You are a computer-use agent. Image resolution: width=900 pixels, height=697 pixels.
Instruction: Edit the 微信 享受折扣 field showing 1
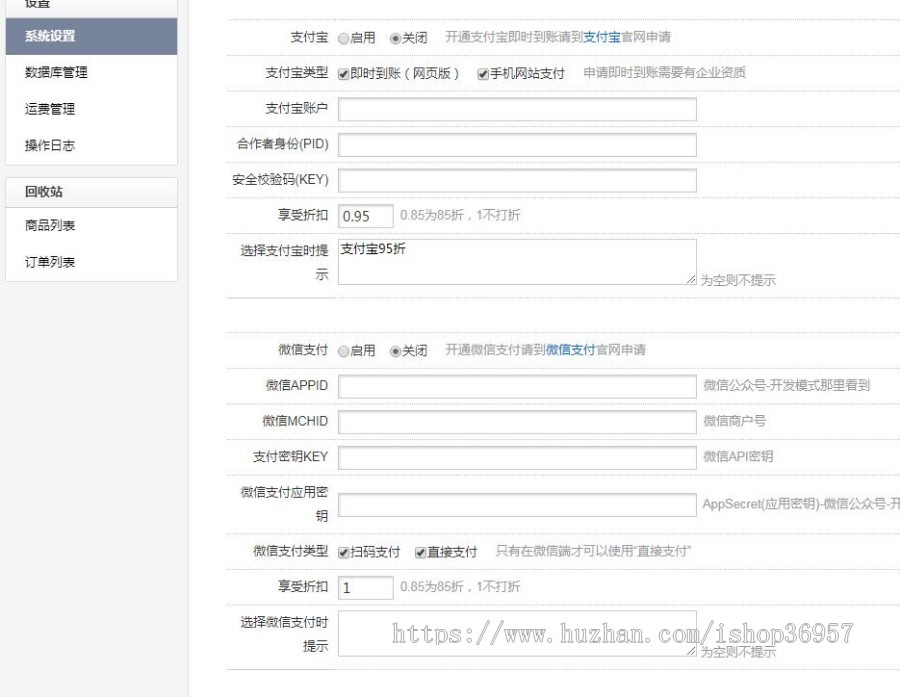pyautogui.click(x=366, y=587)
